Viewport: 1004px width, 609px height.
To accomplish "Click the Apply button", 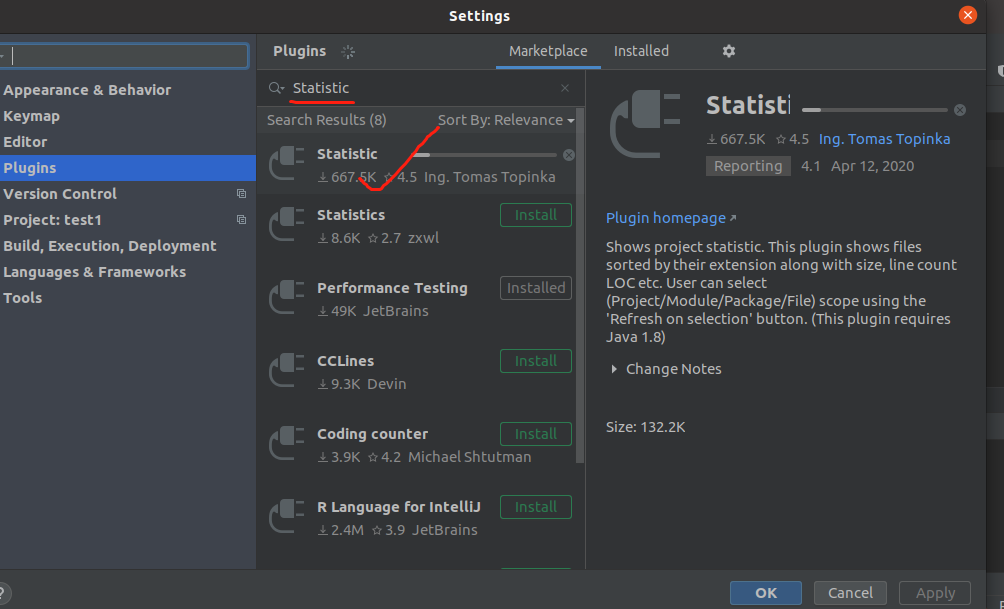I will point(935,593).
